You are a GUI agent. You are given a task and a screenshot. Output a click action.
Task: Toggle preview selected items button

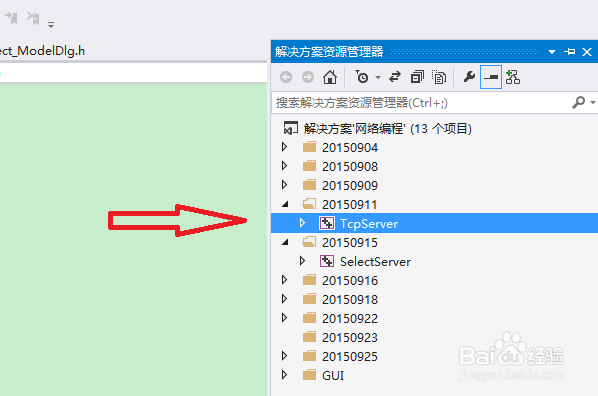[491, 77]
